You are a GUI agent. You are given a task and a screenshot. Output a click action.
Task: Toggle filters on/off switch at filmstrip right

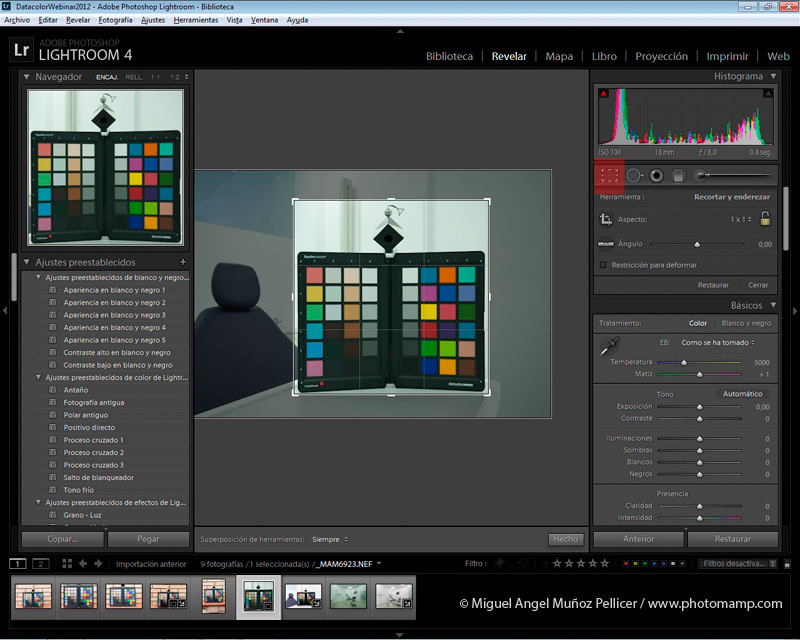787,564
